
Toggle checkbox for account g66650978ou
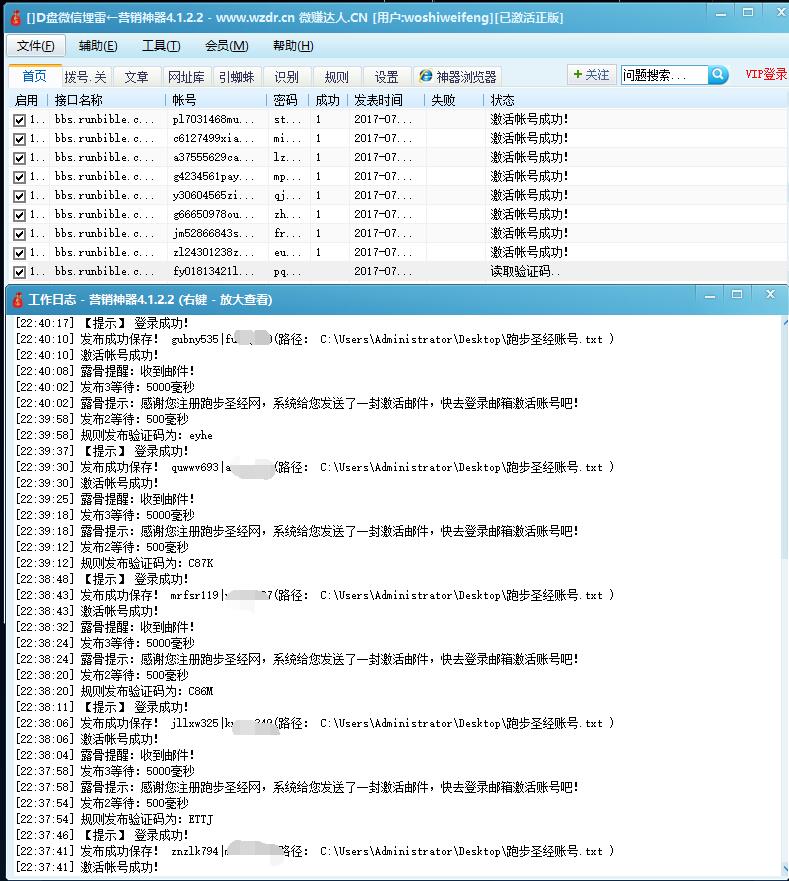point(19,215)
